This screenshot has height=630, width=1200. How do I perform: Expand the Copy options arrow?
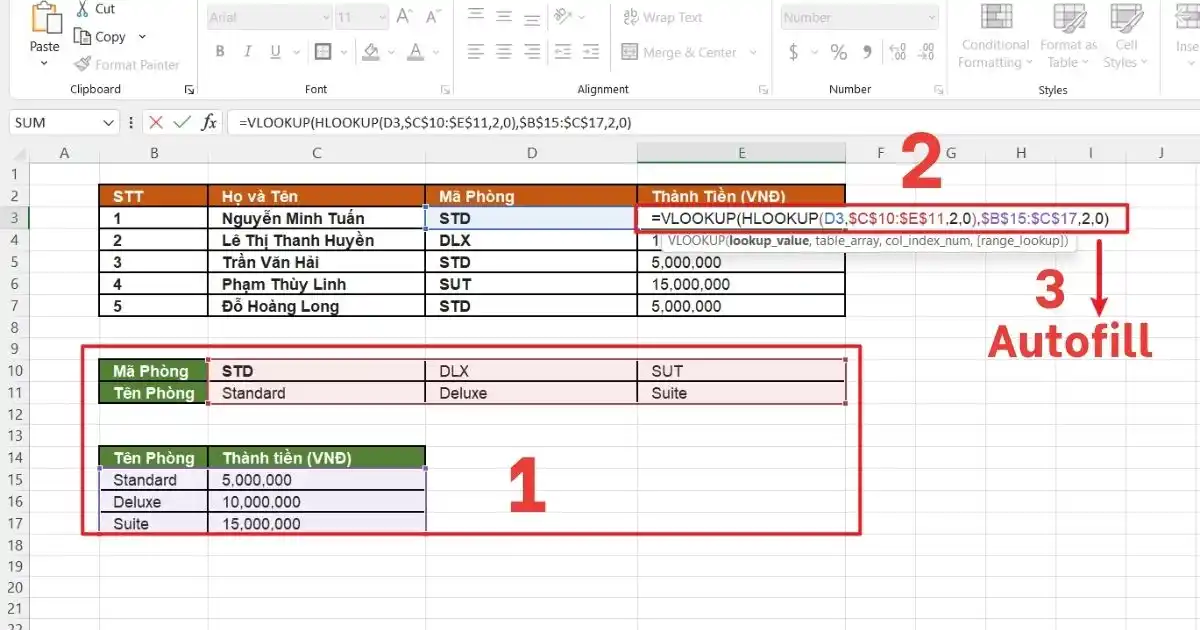pyautogui.click(x=142, y=37)
